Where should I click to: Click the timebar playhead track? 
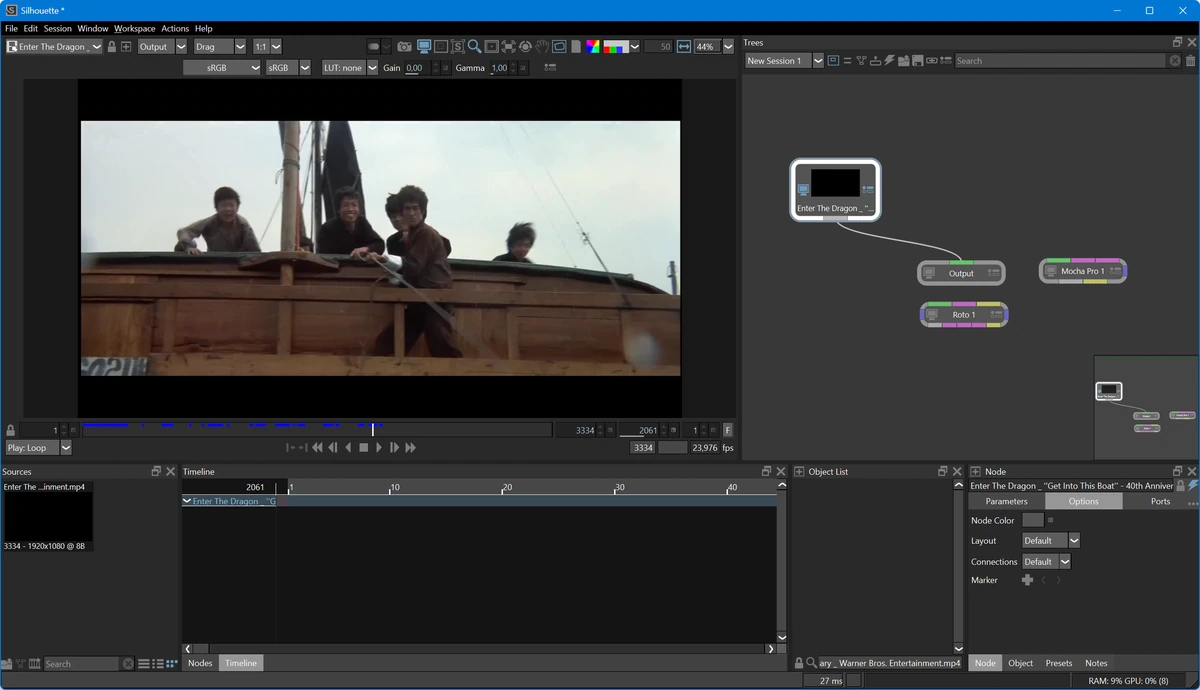316,430
